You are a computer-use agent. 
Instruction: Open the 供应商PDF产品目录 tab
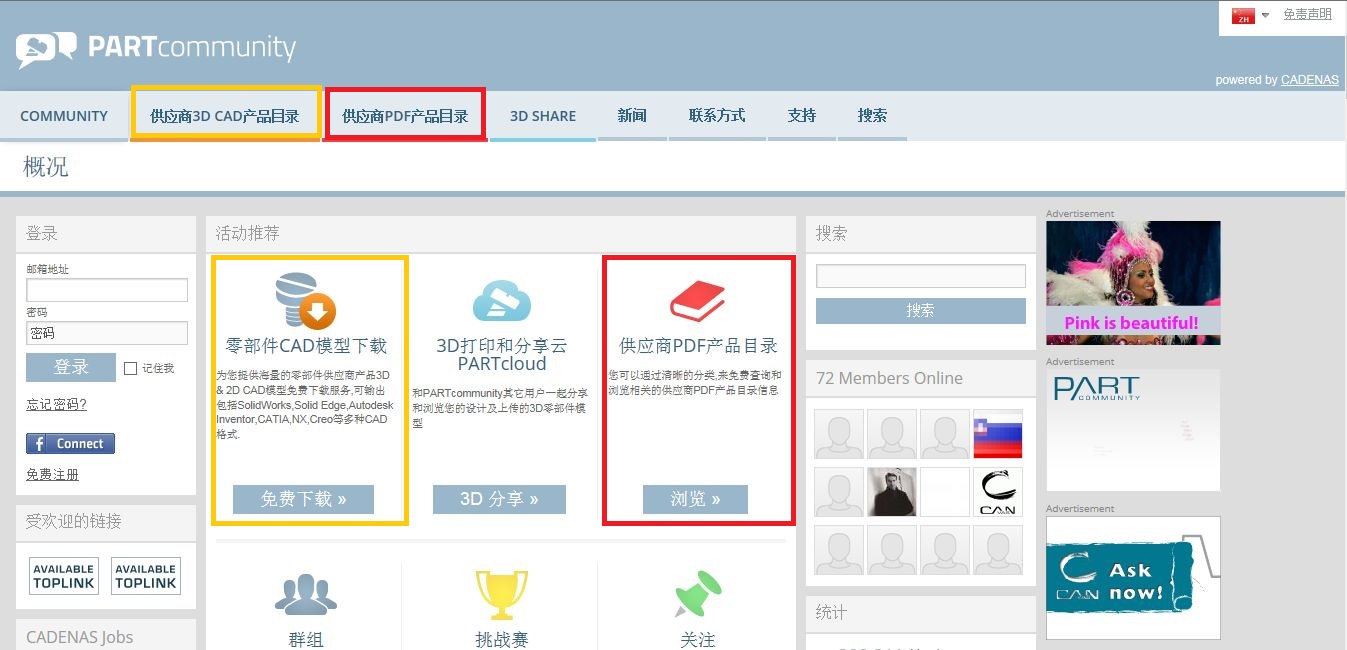tap(405, 116)
